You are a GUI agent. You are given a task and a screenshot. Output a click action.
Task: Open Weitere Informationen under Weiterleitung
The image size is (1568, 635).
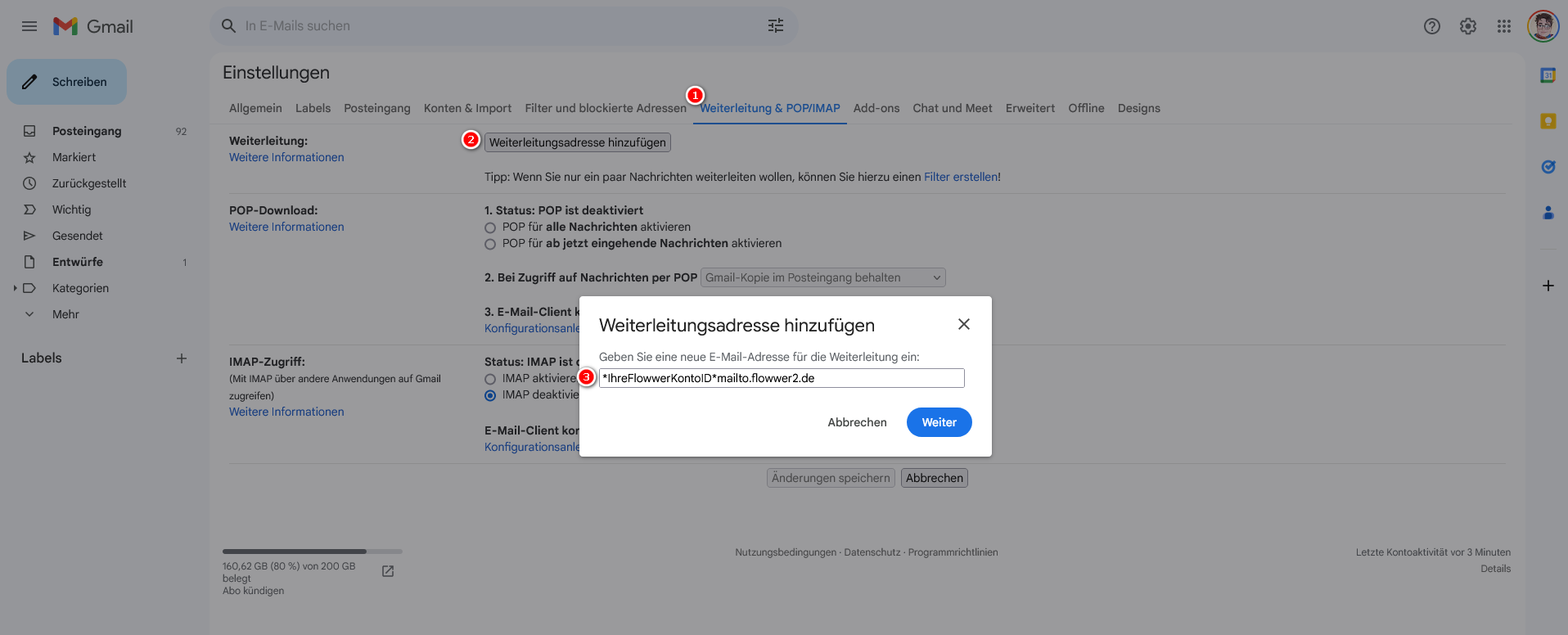tap(286, 157)
